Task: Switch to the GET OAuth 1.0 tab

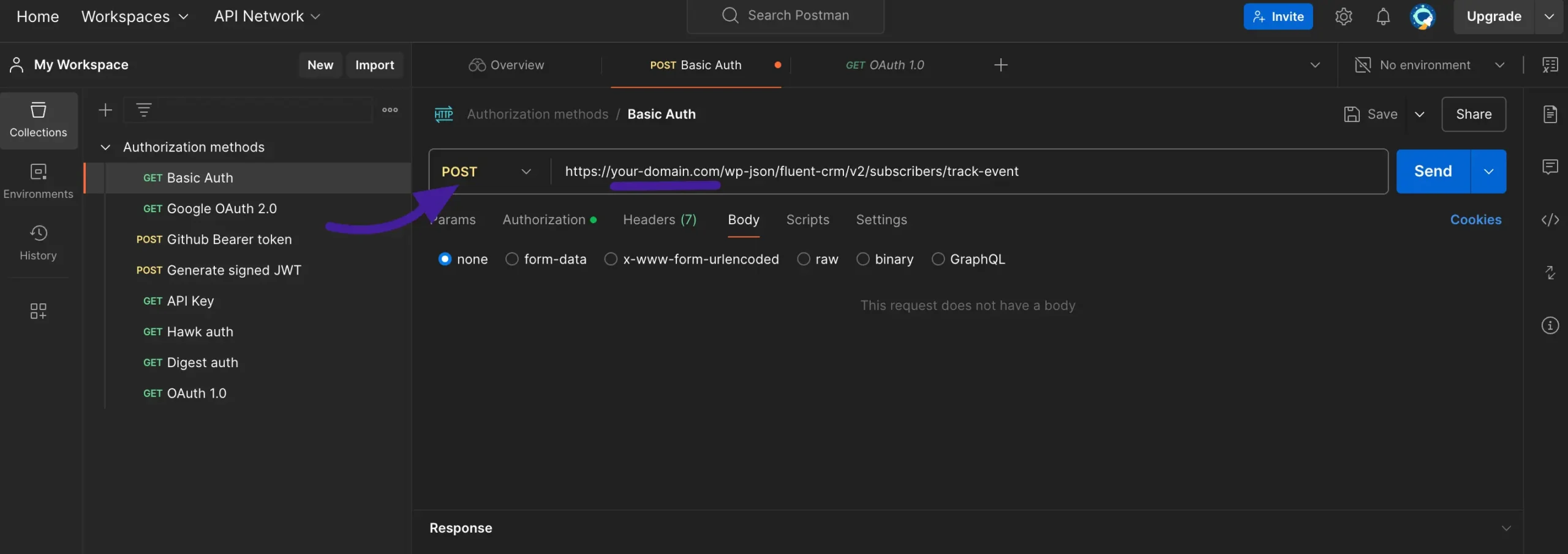Action: click(x=884, y=65)
